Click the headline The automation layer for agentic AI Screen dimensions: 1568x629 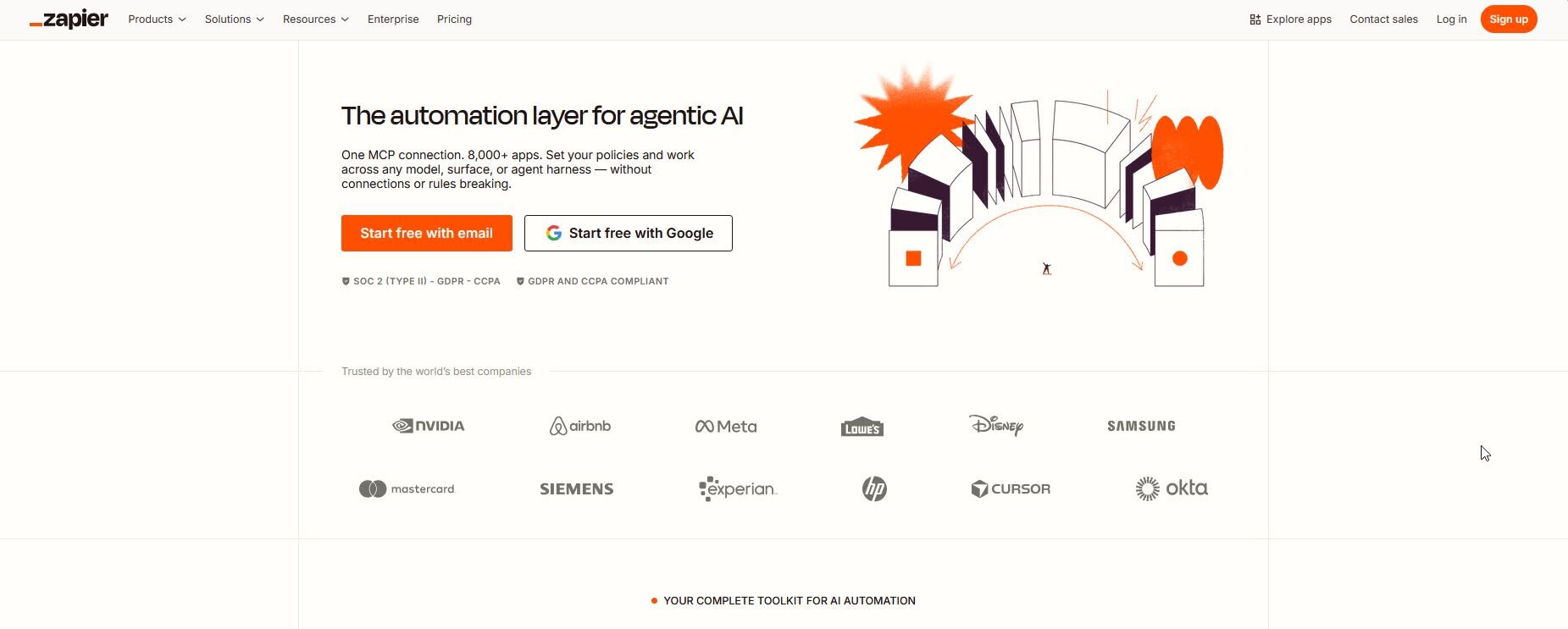point(542,115)
